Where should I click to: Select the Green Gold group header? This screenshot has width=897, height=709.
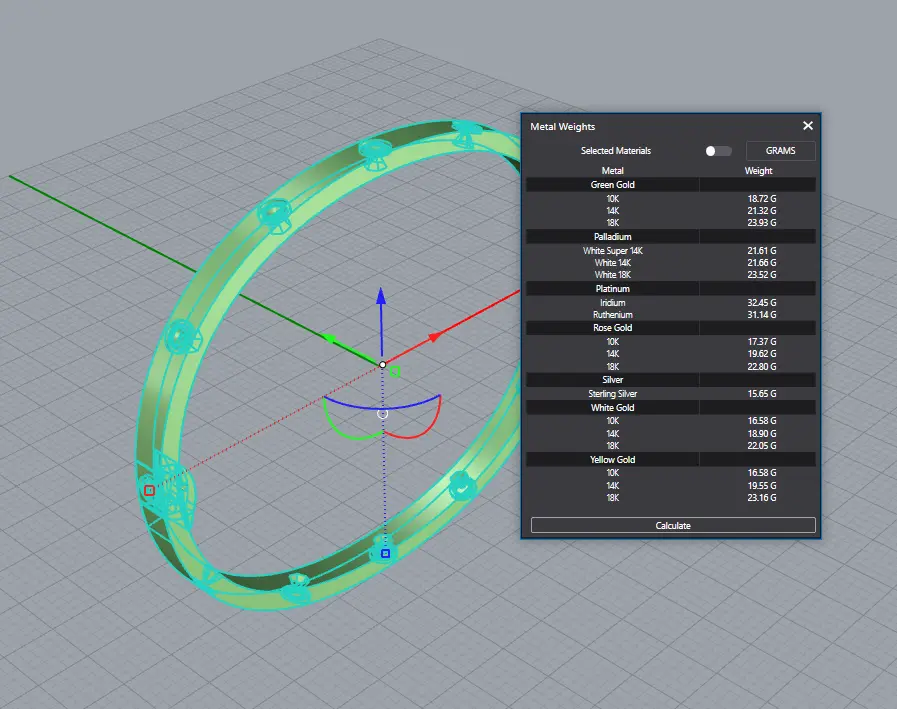612,185
